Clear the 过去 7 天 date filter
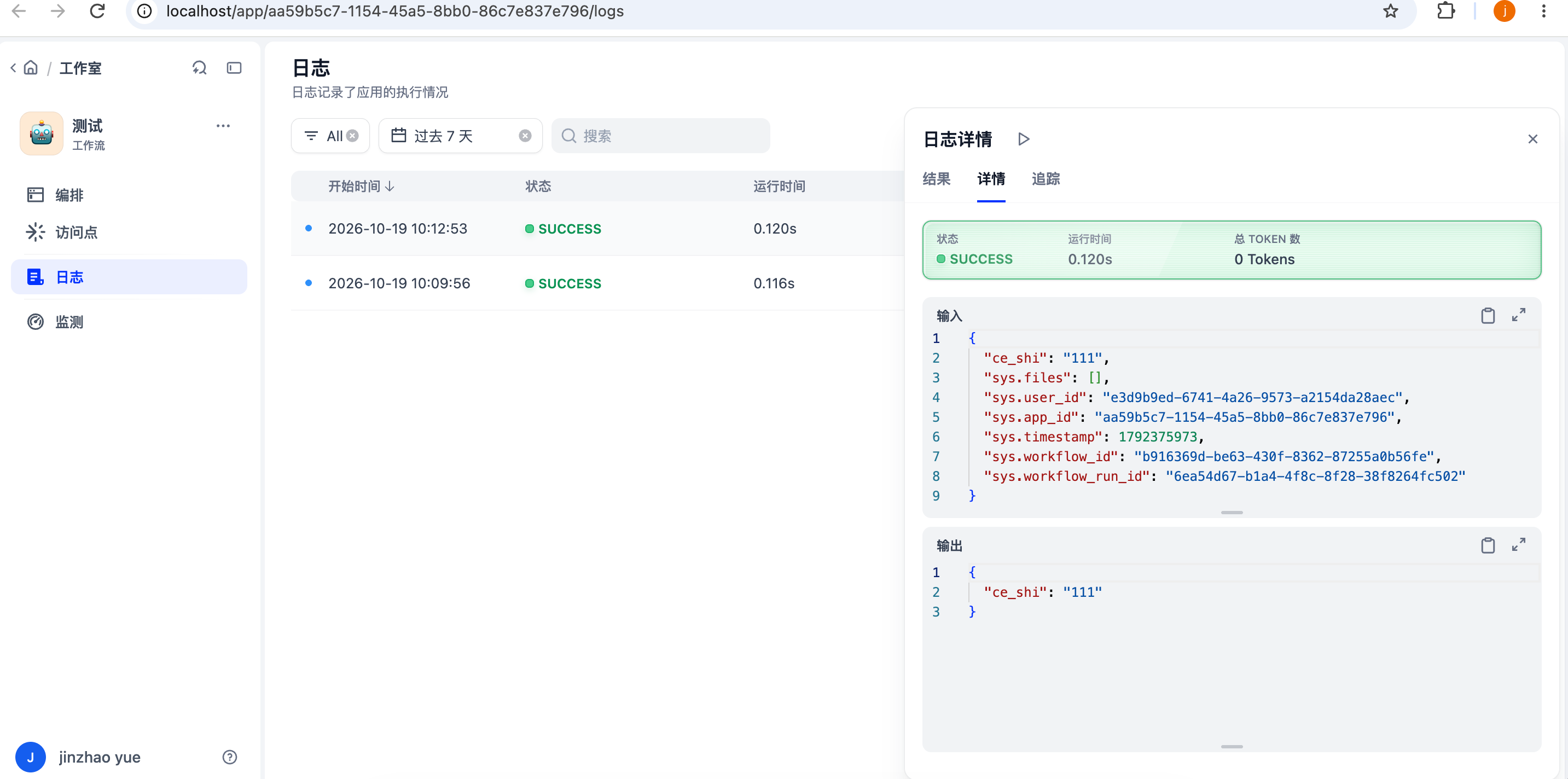The height and width of the screenshot is (779, 1568). tap(525, 136)
